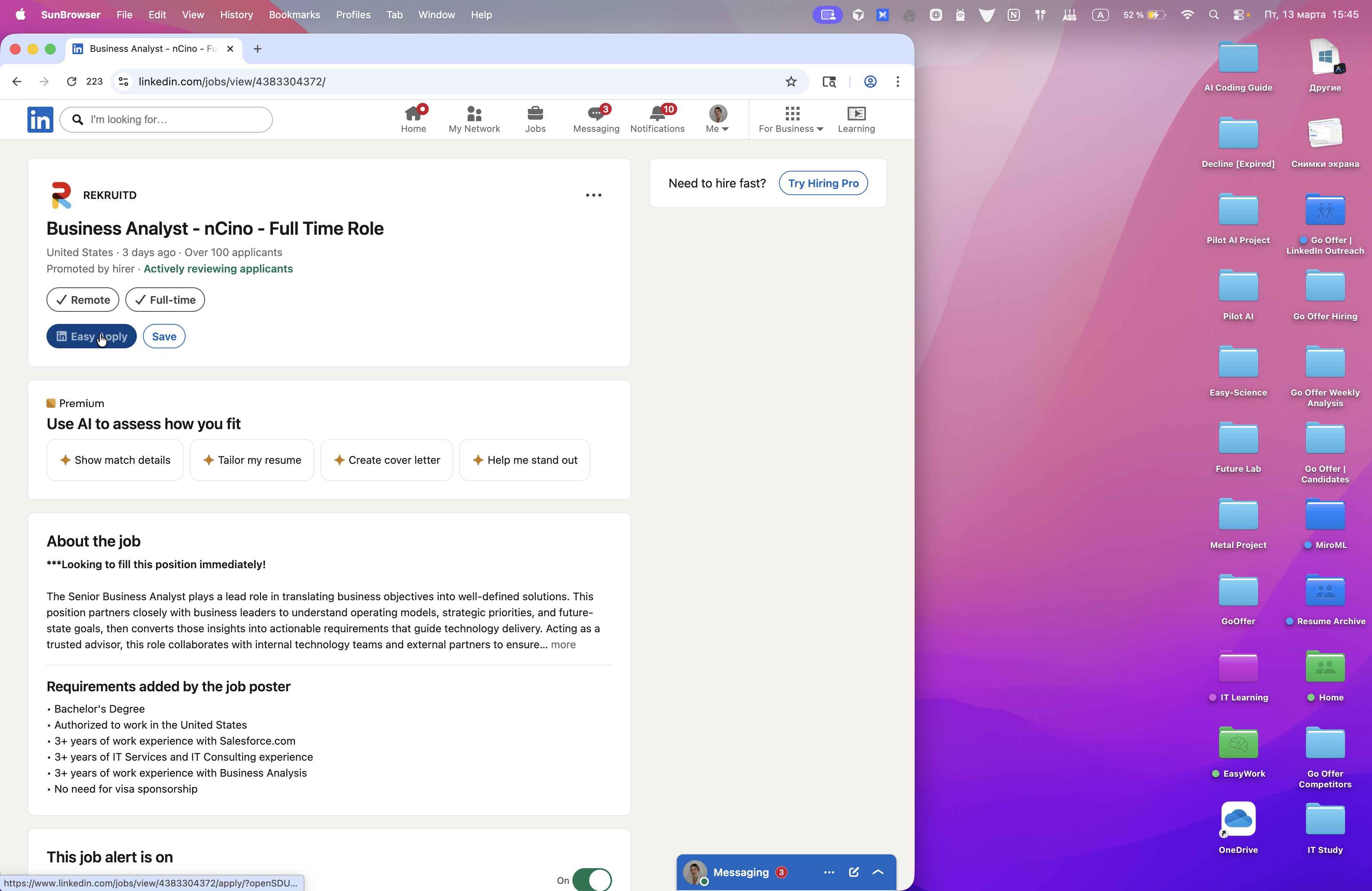Open the Bookmarks menu in the menu bar
Image resolution: width=1372 pixels, height=891 pixels.
pos(294,14)
